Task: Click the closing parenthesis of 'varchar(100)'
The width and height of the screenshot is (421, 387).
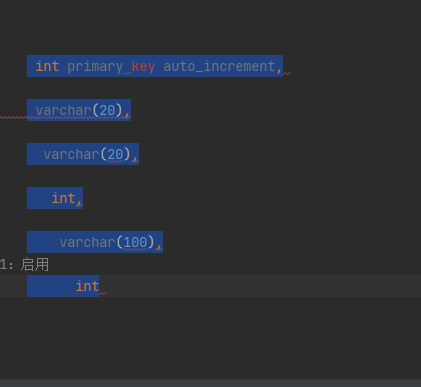Action: point(151,242)
